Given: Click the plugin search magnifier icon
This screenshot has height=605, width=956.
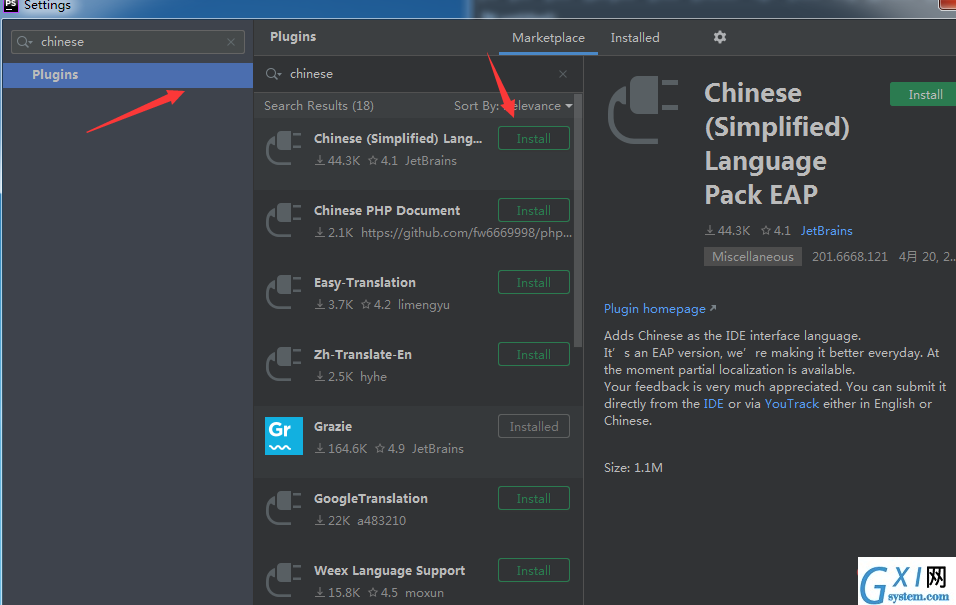Looking at the screenshot, I should (x=273, y=74).
